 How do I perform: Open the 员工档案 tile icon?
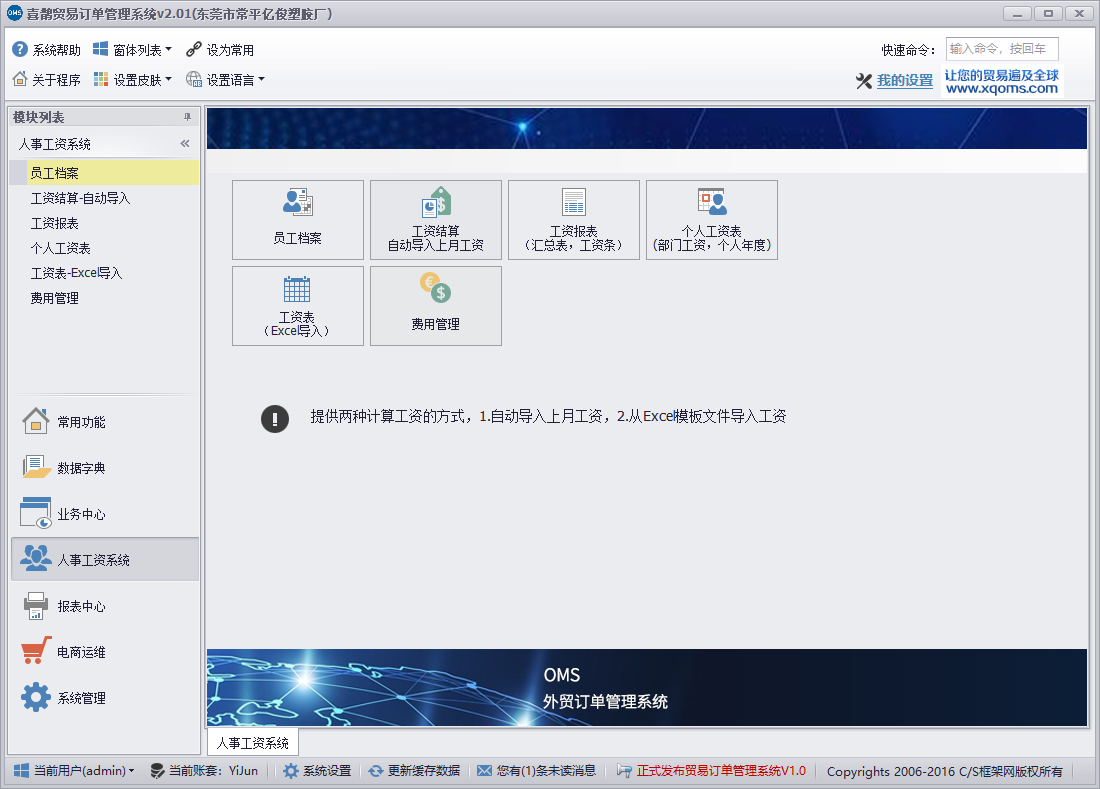(297, 220)
